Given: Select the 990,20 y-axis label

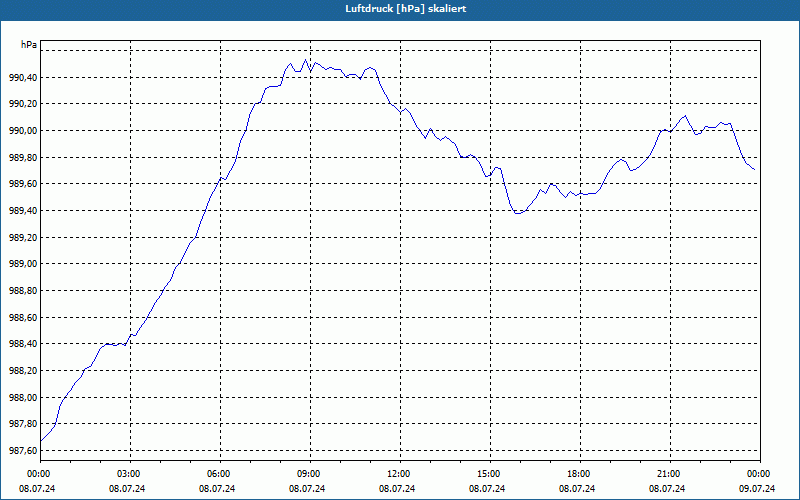Looking at the screenshot, I should [x=22, y=104].
